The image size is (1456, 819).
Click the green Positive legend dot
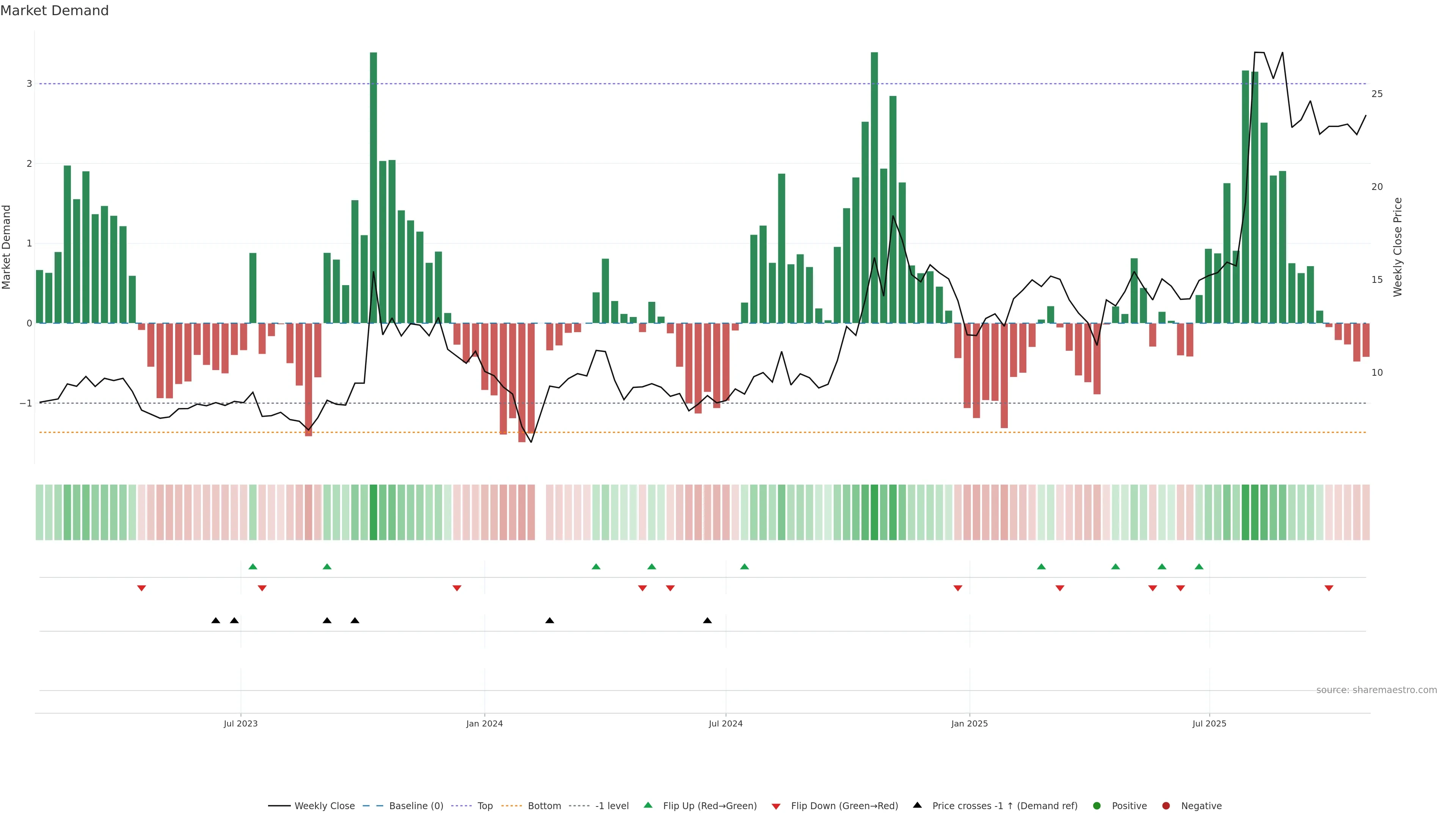[1097, 805]
